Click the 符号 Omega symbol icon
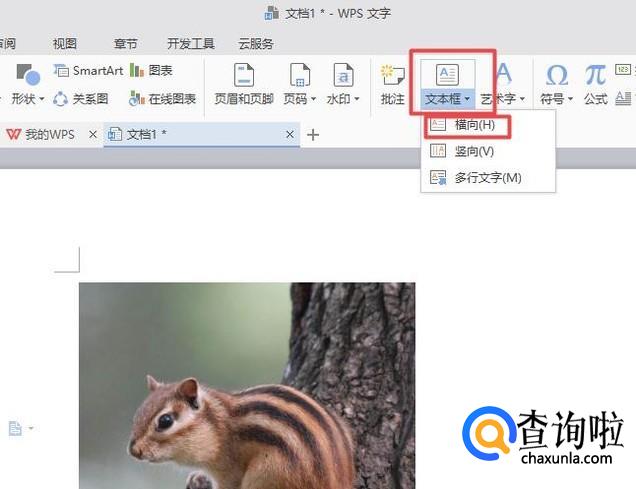Image resolution: width=636 pixels, height=489 pixels. pos(556,75)
